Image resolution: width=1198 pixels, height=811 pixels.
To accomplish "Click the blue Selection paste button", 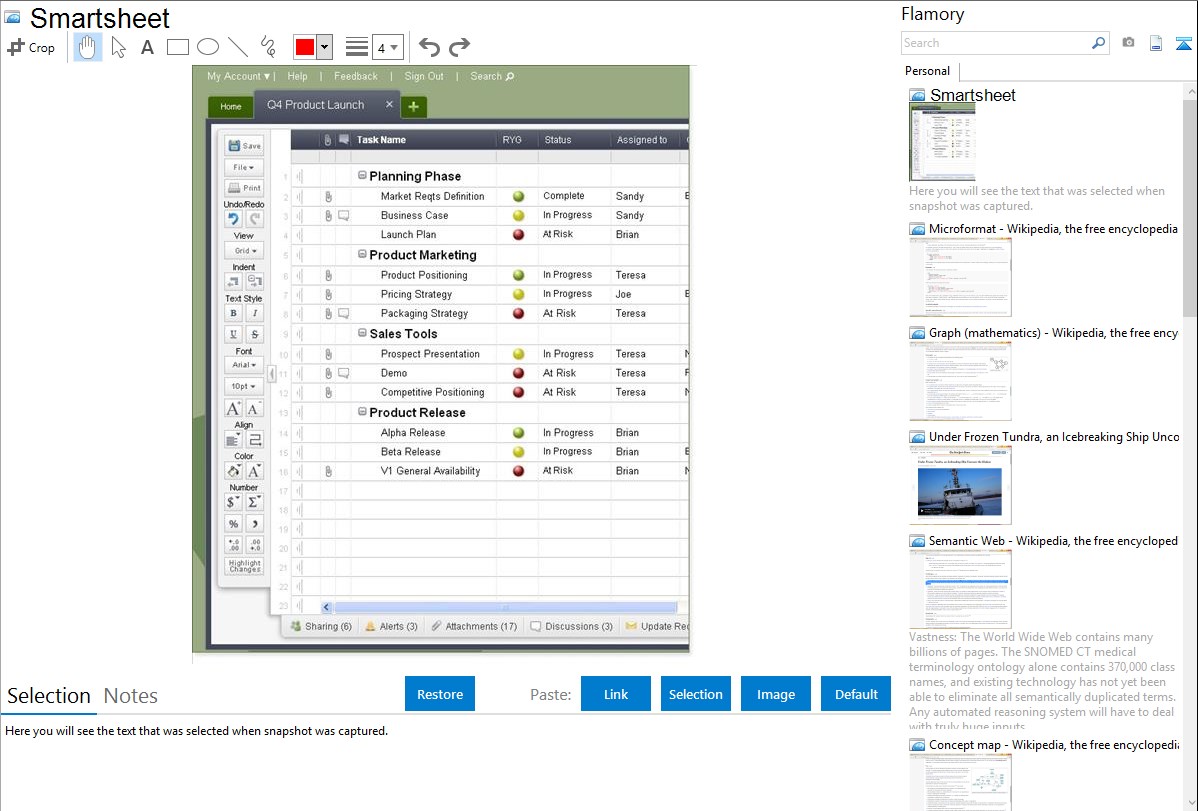I will pos(695,694).
